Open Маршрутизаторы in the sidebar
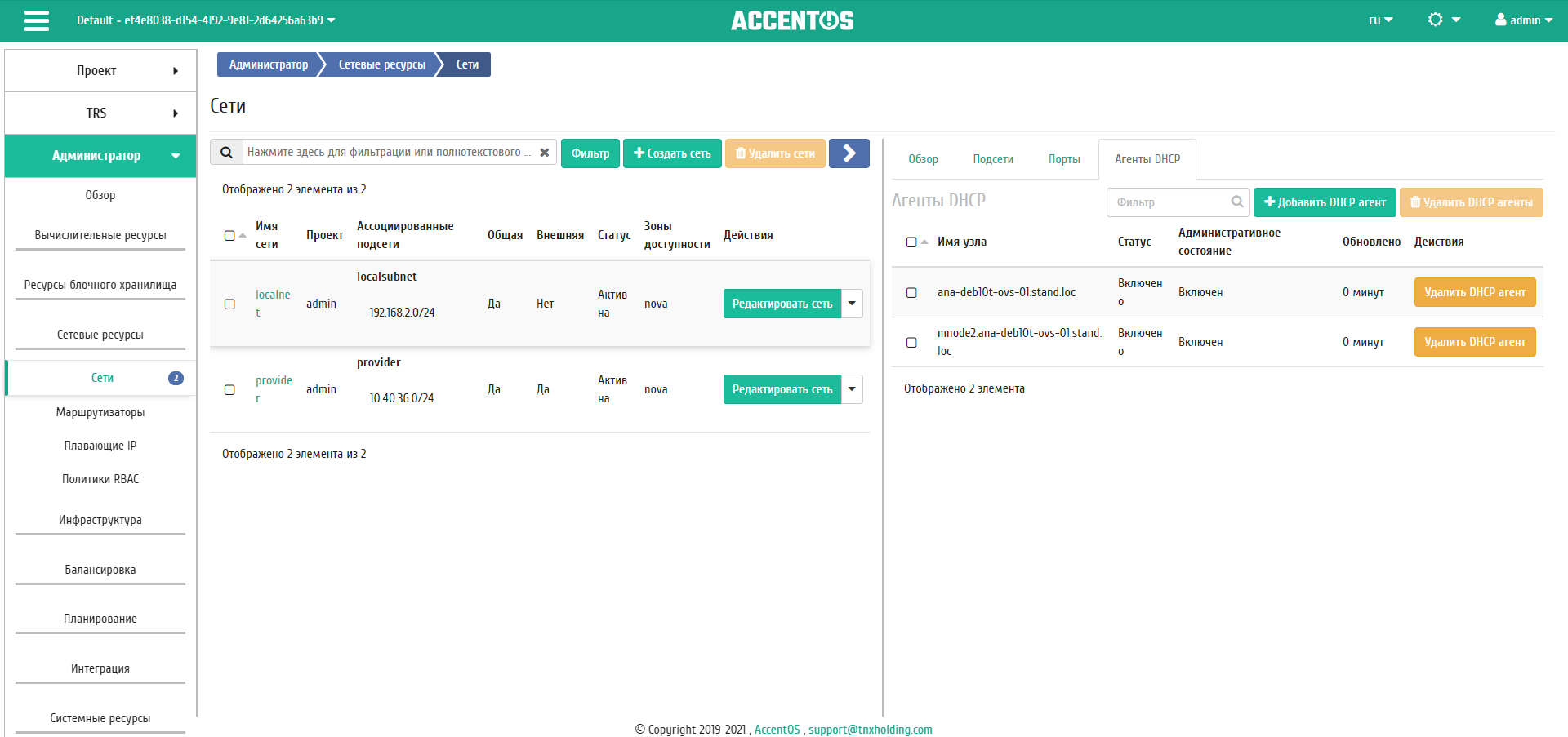Screen dimensions: 1568x737 pos(100,412)
